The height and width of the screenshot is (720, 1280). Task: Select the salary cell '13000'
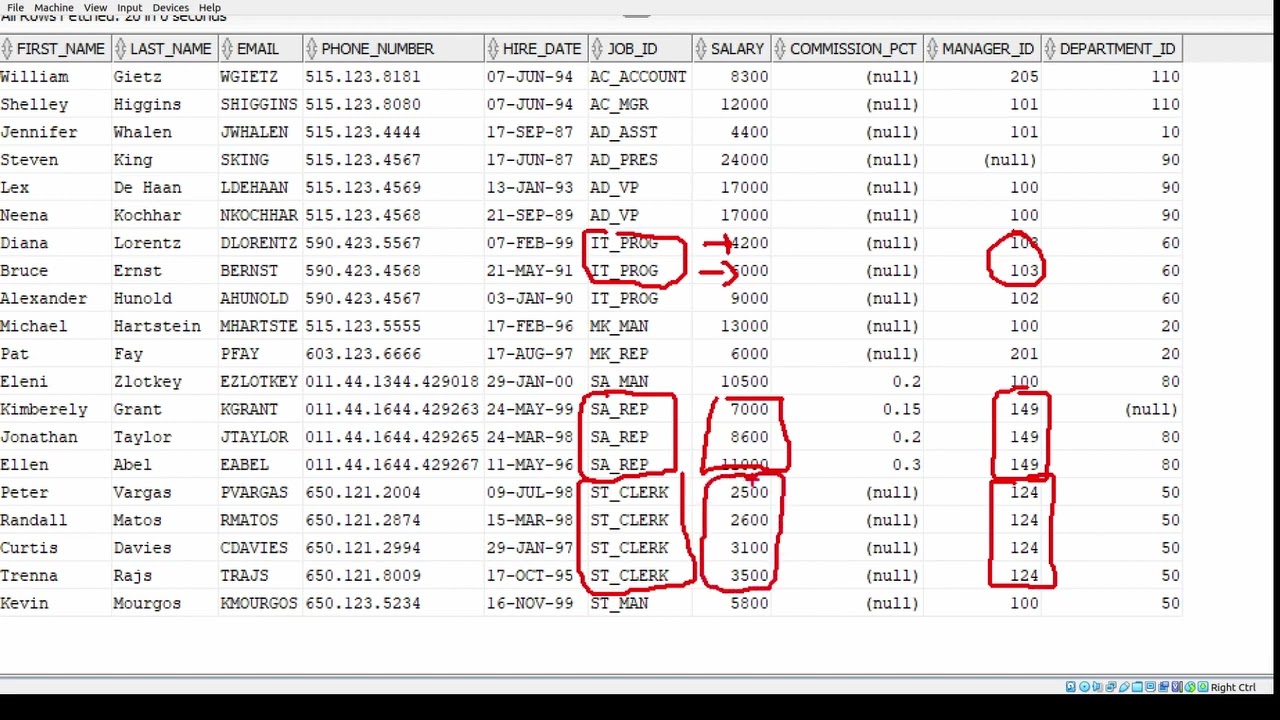pyautogui.click(x=744, y=326)
